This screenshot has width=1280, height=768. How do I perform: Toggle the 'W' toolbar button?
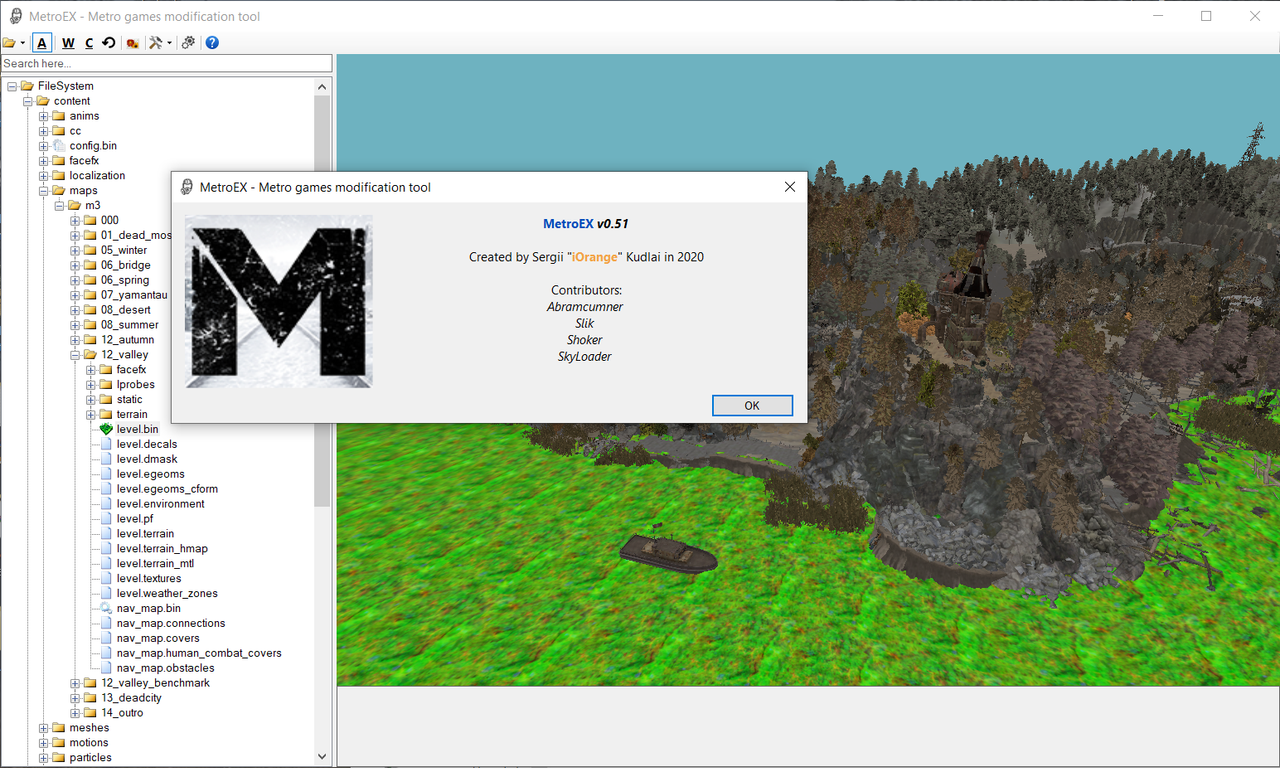pos(68,43)
